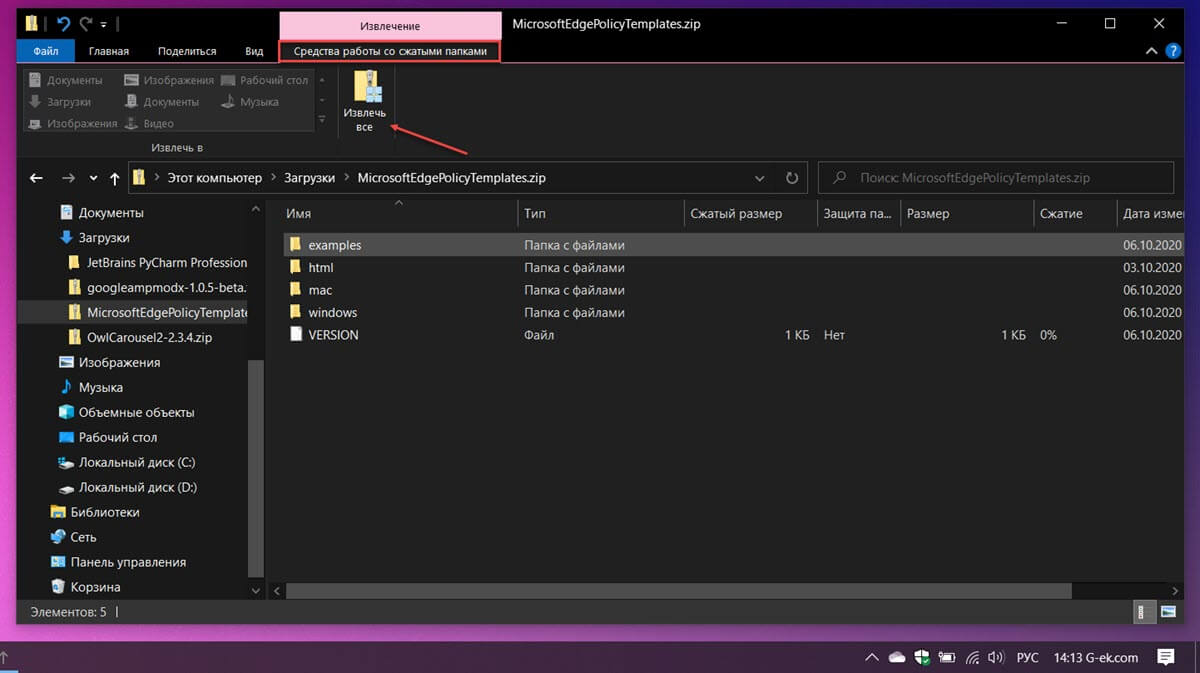Select the html folder in the file list

tap(321, 267)
